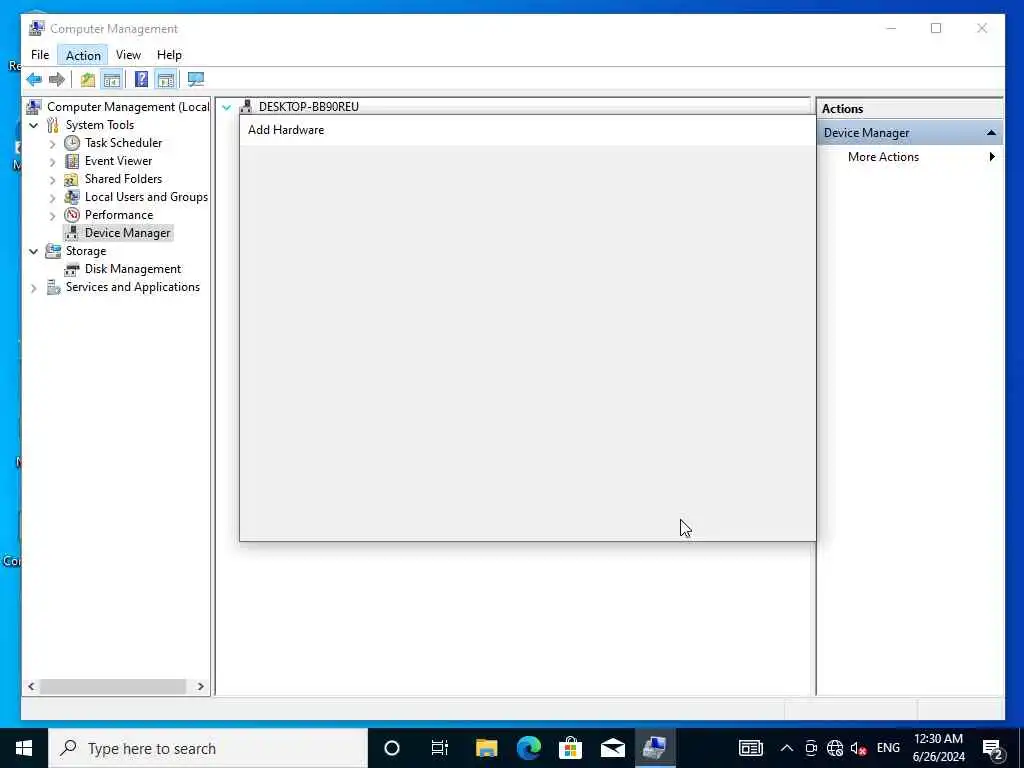Screen dimensions: 1024x768
Task: Expand the Shared Folders node
Action: [x=53, y=180]
